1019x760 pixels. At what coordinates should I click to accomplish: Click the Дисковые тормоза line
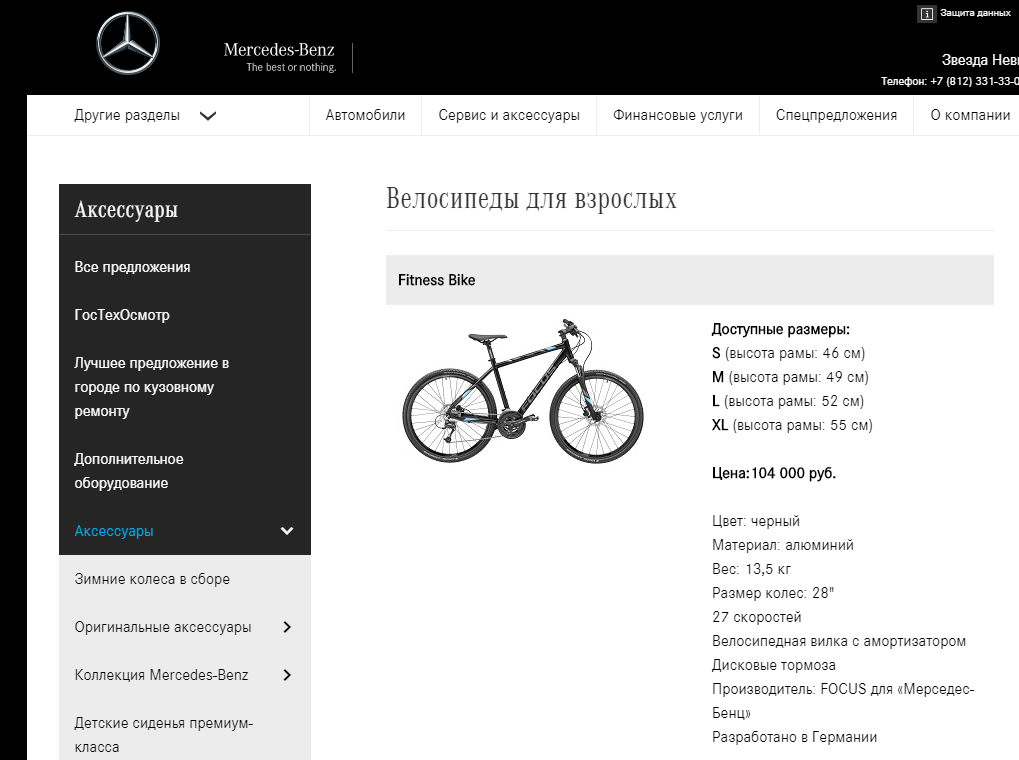[x=773, y=666]
